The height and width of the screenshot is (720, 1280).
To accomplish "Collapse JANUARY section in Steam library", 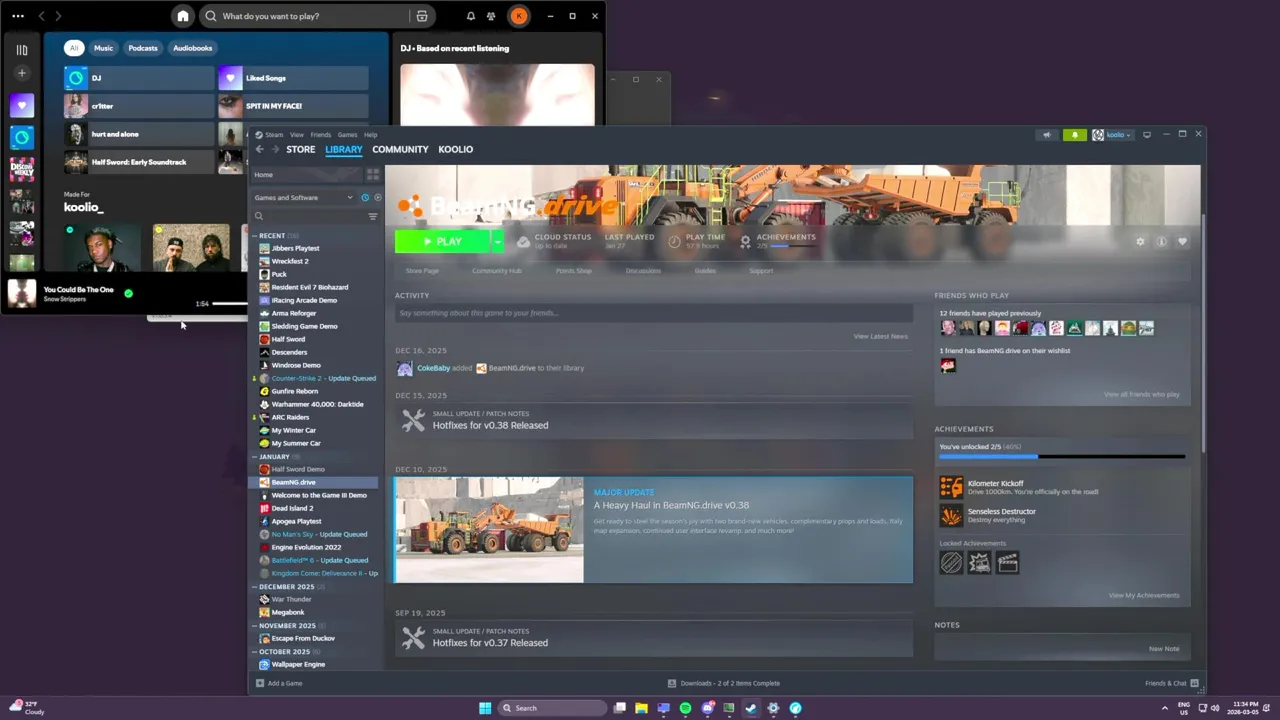I will coord(255,457).
